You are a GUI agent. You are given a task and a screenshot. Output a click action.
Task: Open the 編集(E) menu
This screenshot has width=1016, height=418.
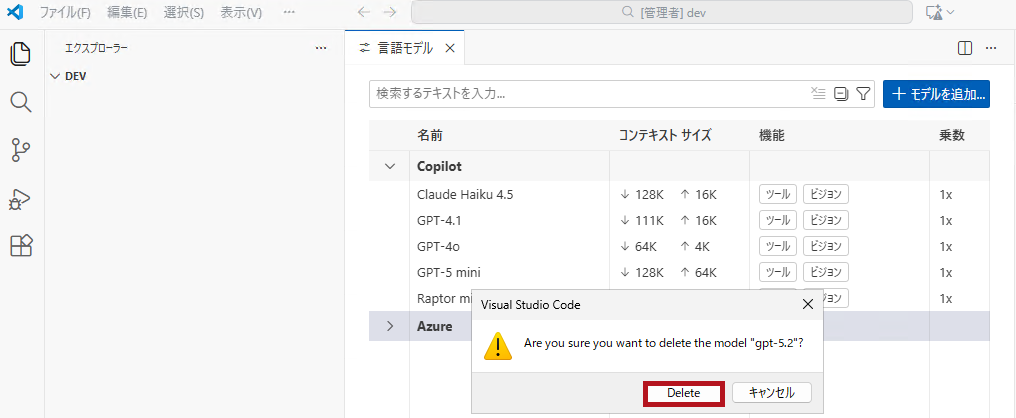coord(127,12)
